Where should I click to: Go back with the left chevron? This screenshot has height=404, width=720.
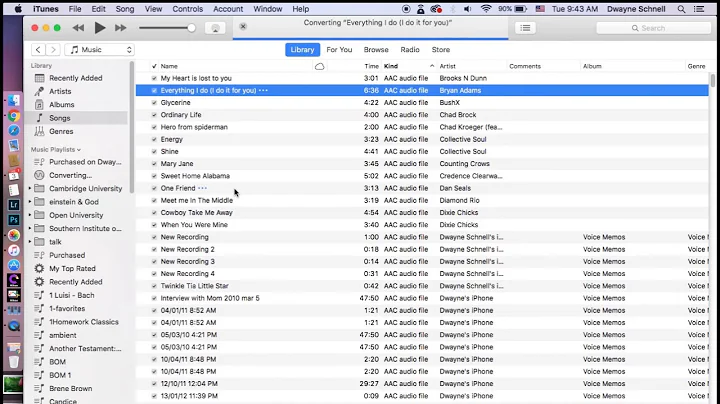point(39,50)
